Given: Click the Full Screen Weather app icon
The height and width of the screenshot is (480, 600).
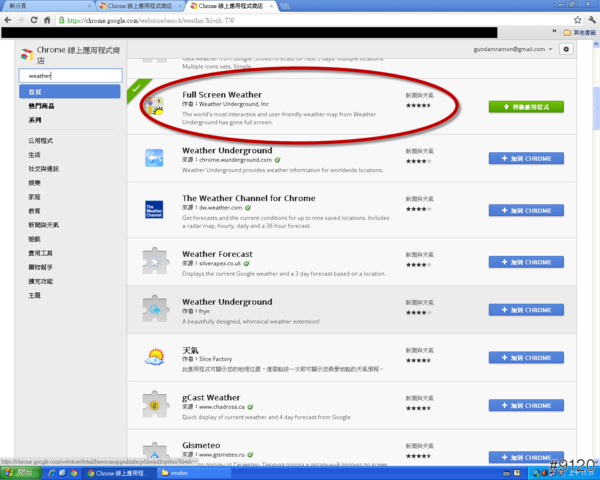Looking at the screenshot, I should click(155, 107).
